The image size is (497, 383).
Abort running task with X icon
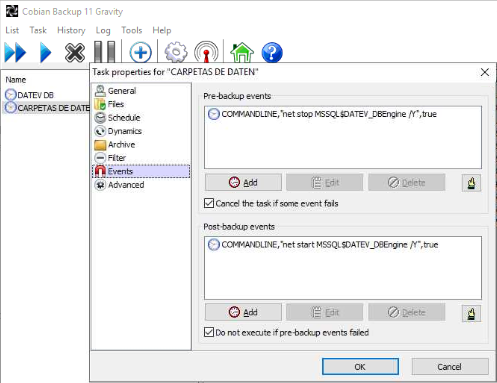(75, 52)
